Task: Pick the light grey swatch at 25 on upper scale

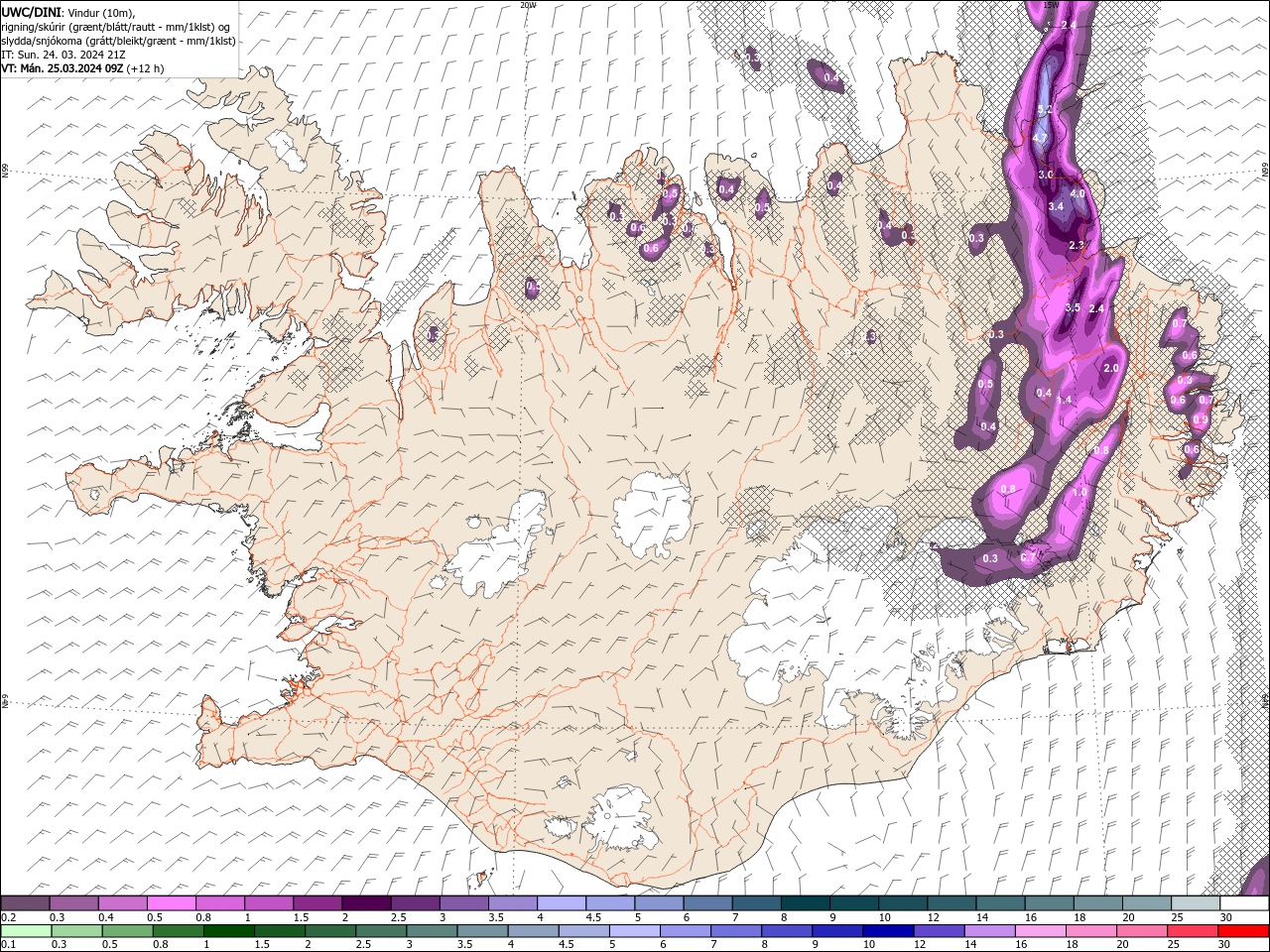Action: point(1196,903)
